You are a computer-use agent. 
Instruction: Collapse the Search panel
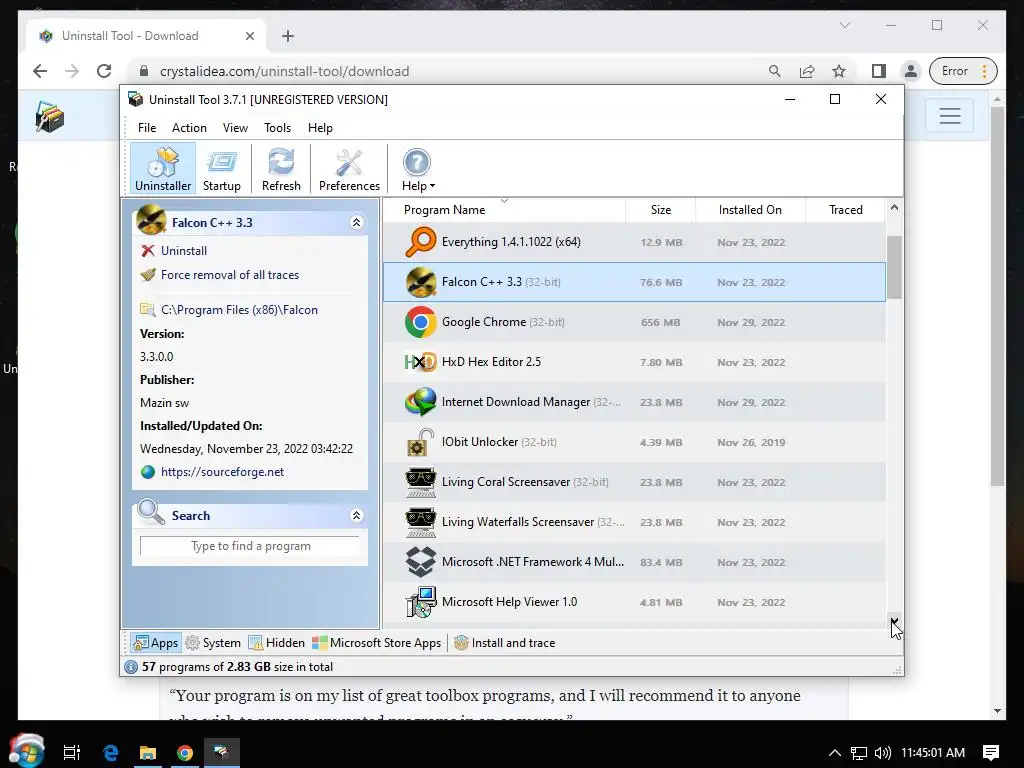coord(357,515)
